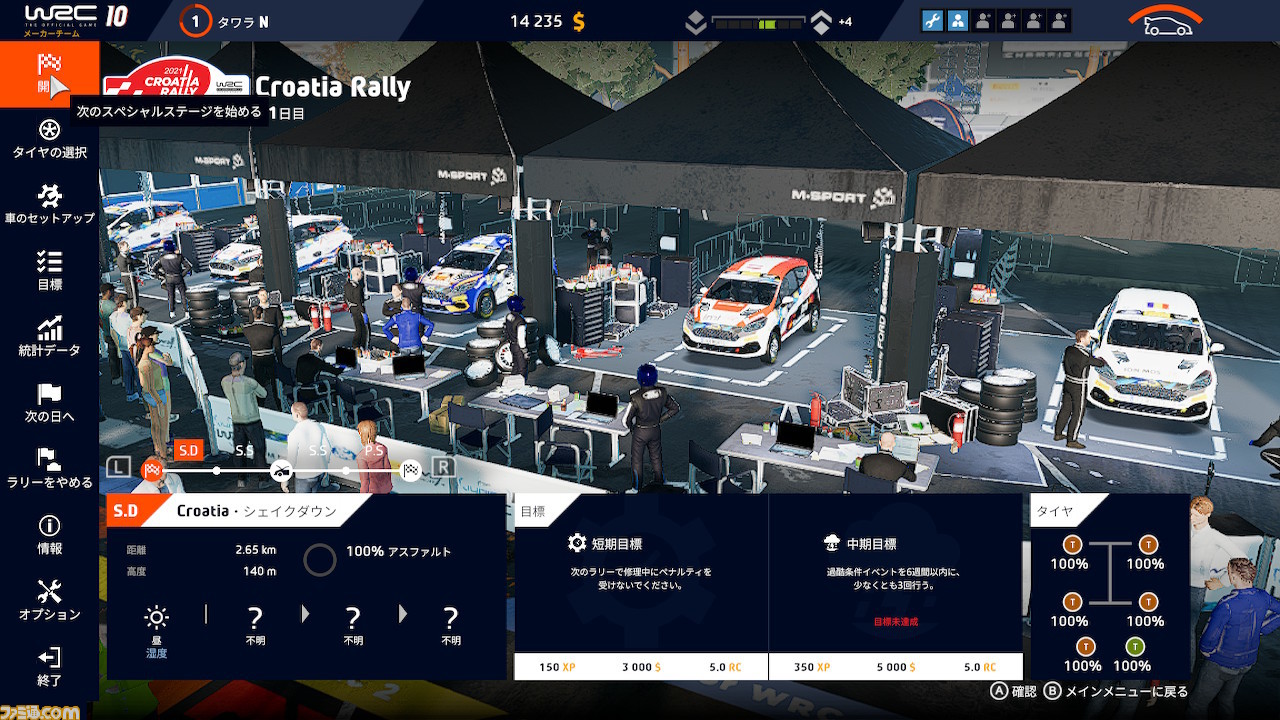Image resolution: width=1280 pixels, height=720 pixels.
Task: Start the next special stage via checkered flag
Action: tap(49, 74)
